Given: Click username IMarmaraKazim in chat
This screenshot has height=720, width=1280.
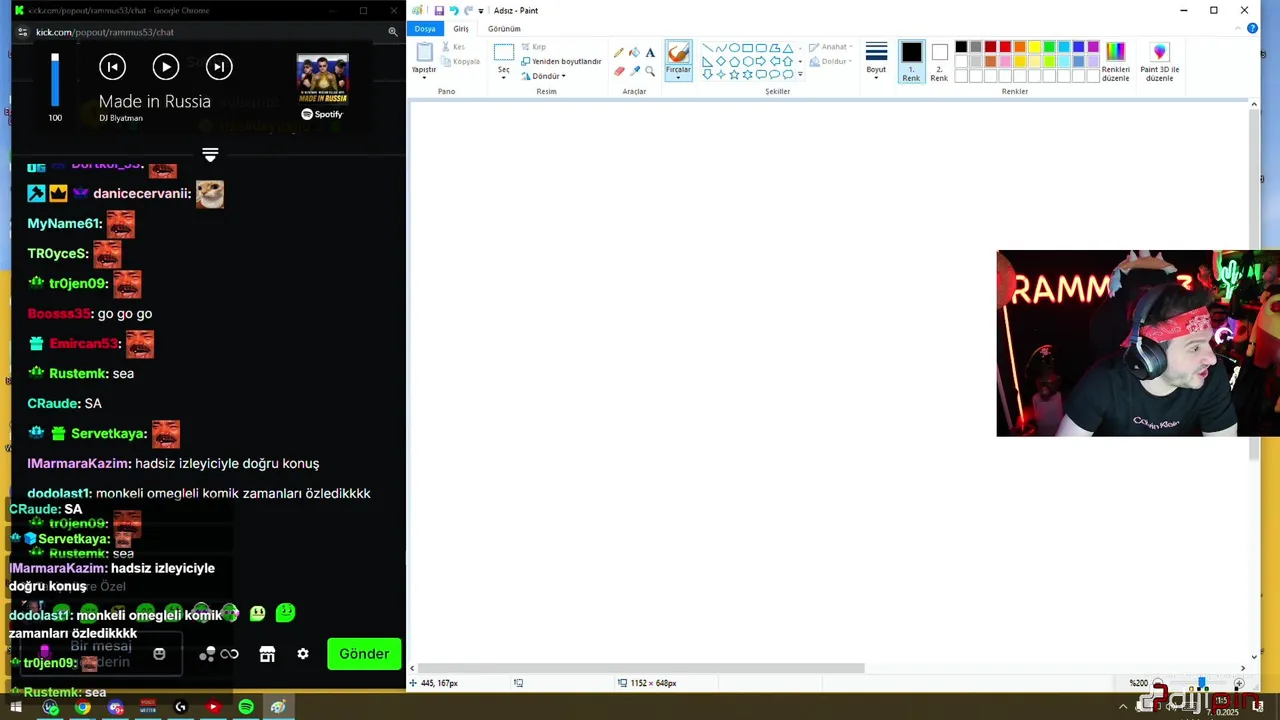Looking at the screenshot, I should [x=79, y=463].
